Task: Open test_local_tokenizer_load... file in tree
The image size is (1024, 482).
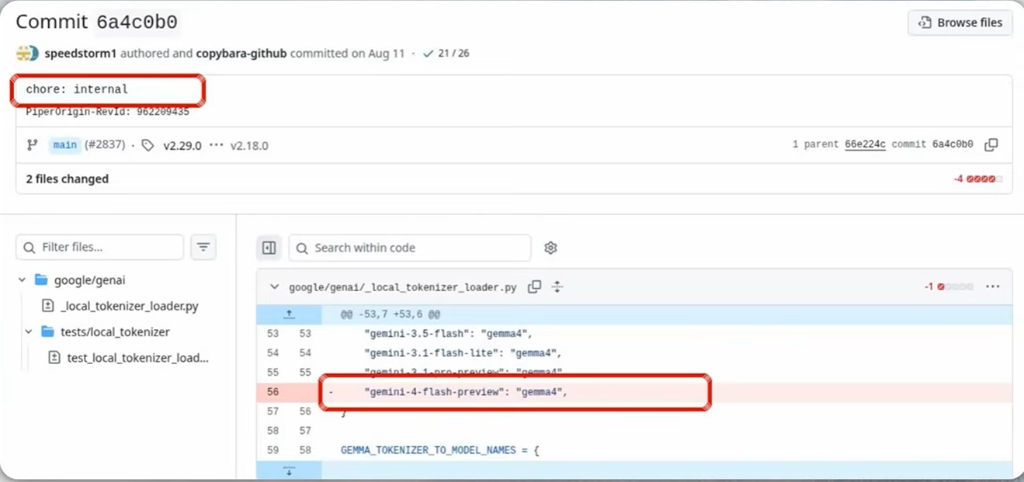Action: pyautogui.click(x=137, y=358)
